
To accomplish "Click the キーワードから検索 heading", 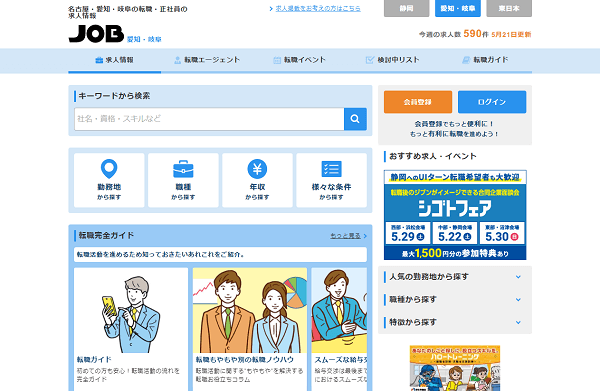I will tap(114, 96).
